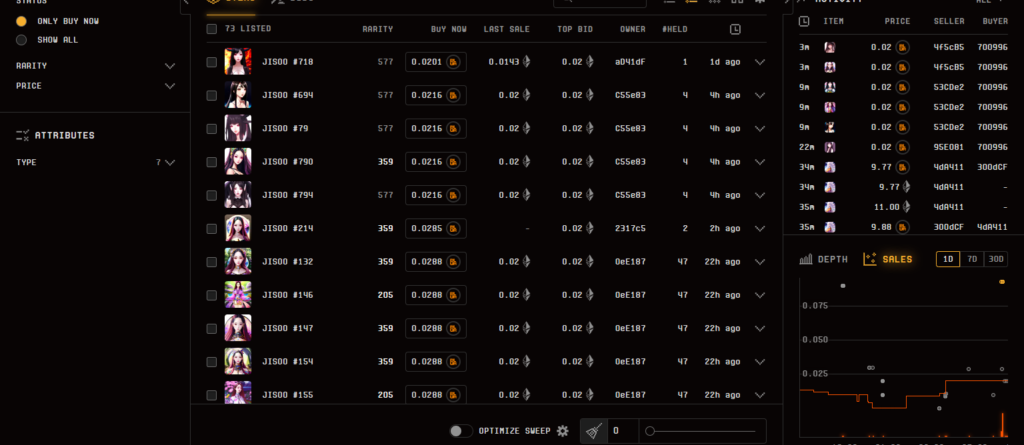Buy JISOO #132 for 0.0288
The image size is (1024, 445).
pos(436,262)
